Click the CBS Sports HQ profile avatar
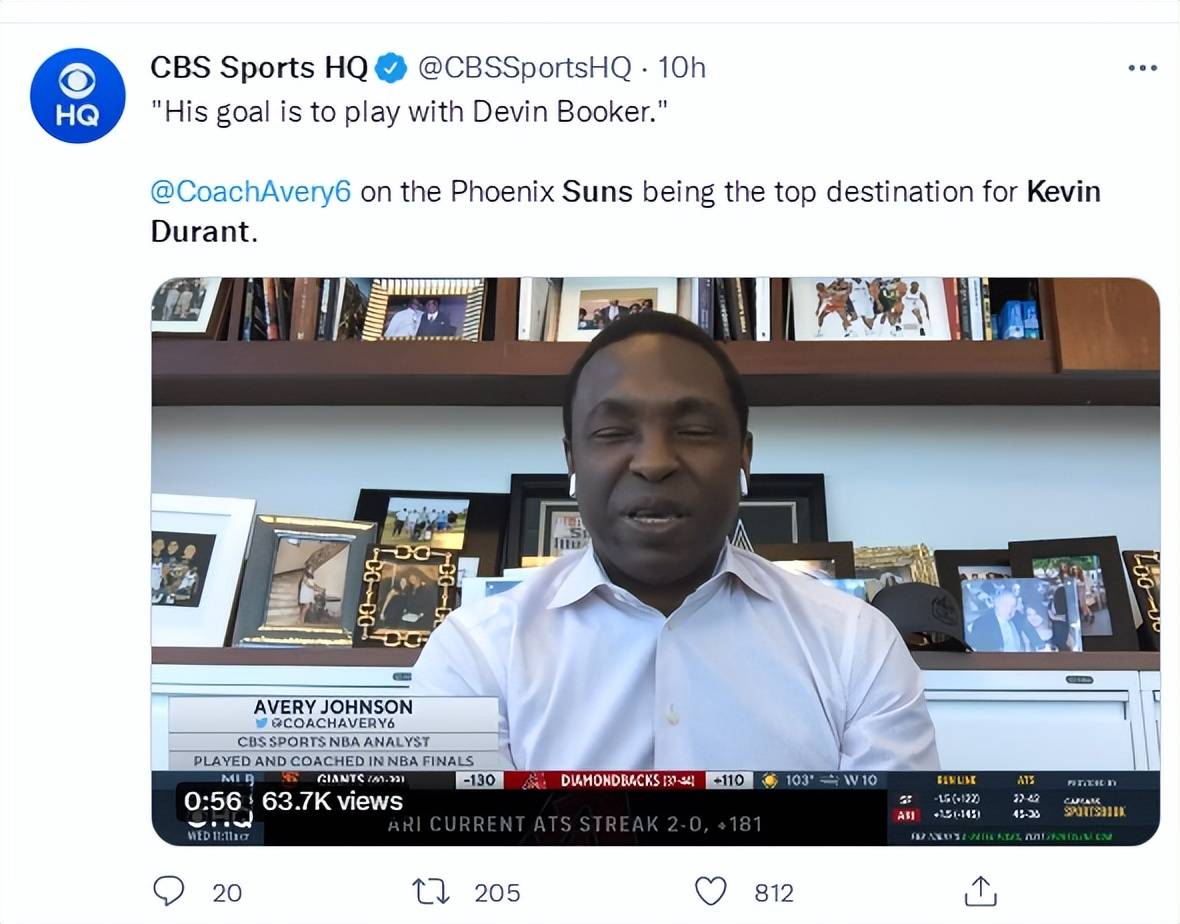This screenshot has height=924, width=1180. [x=78, y=96]
